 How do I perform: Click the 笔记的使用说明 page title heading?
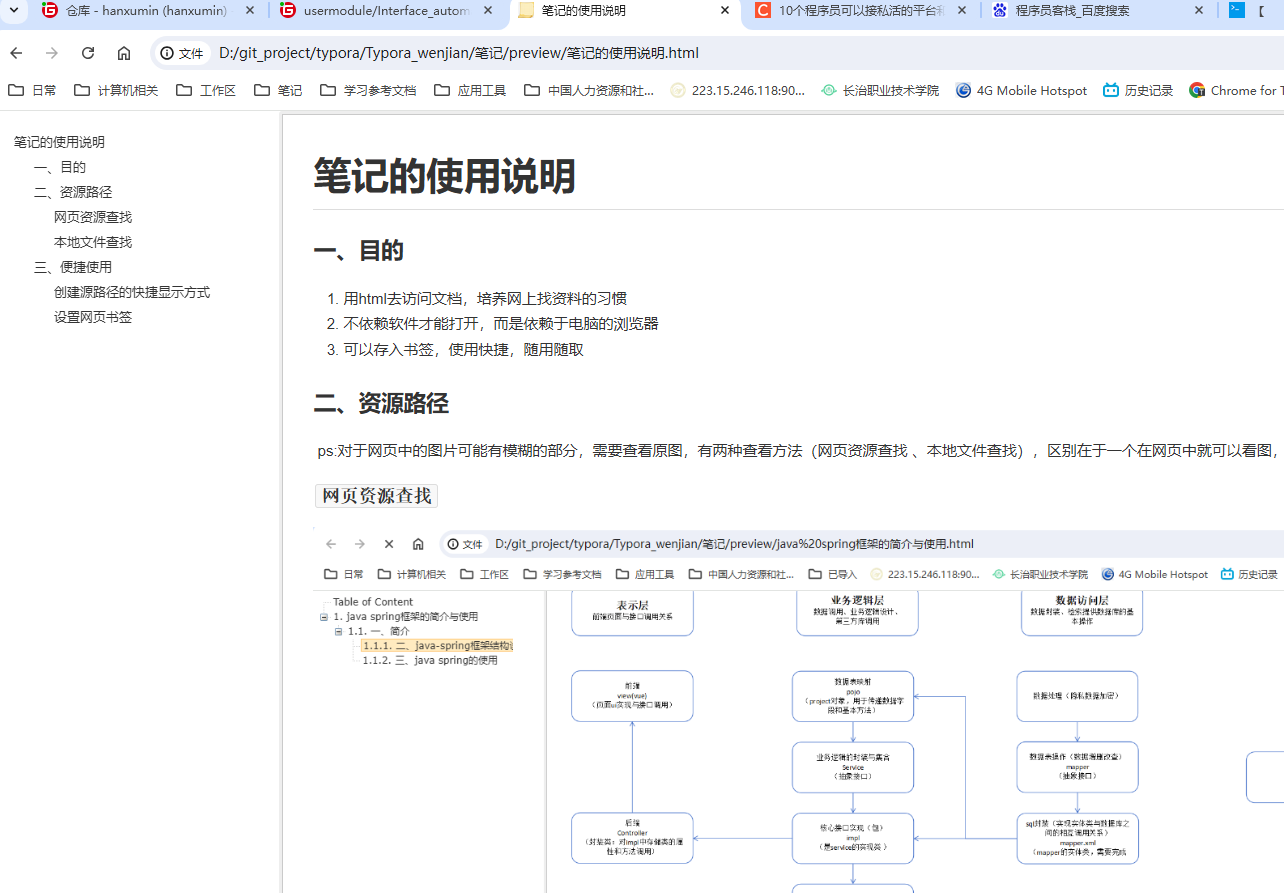pos(445,176)
